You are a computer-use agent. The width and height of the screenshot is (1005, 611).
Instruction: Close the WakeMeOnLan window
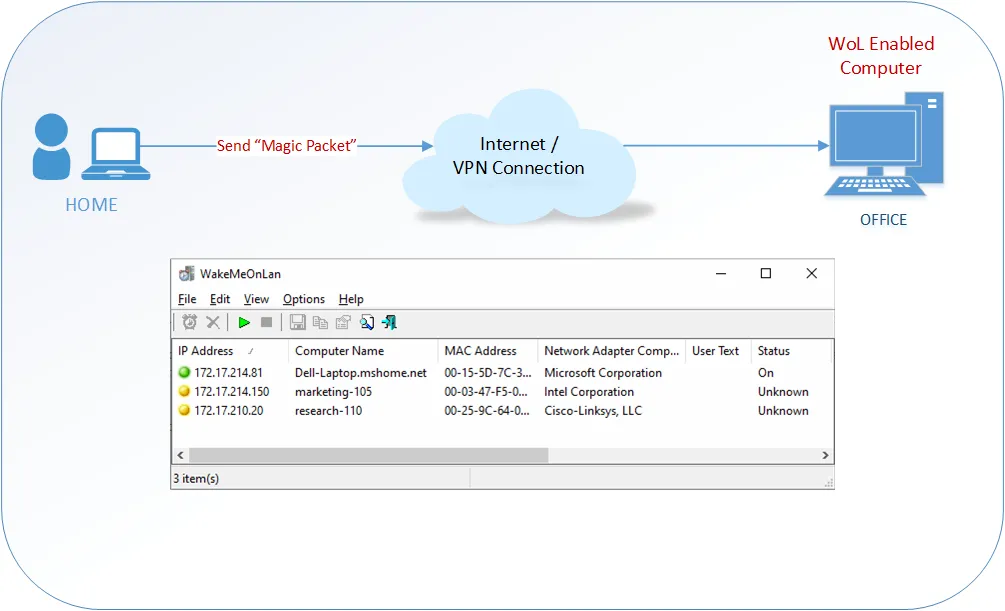point(811,274)
